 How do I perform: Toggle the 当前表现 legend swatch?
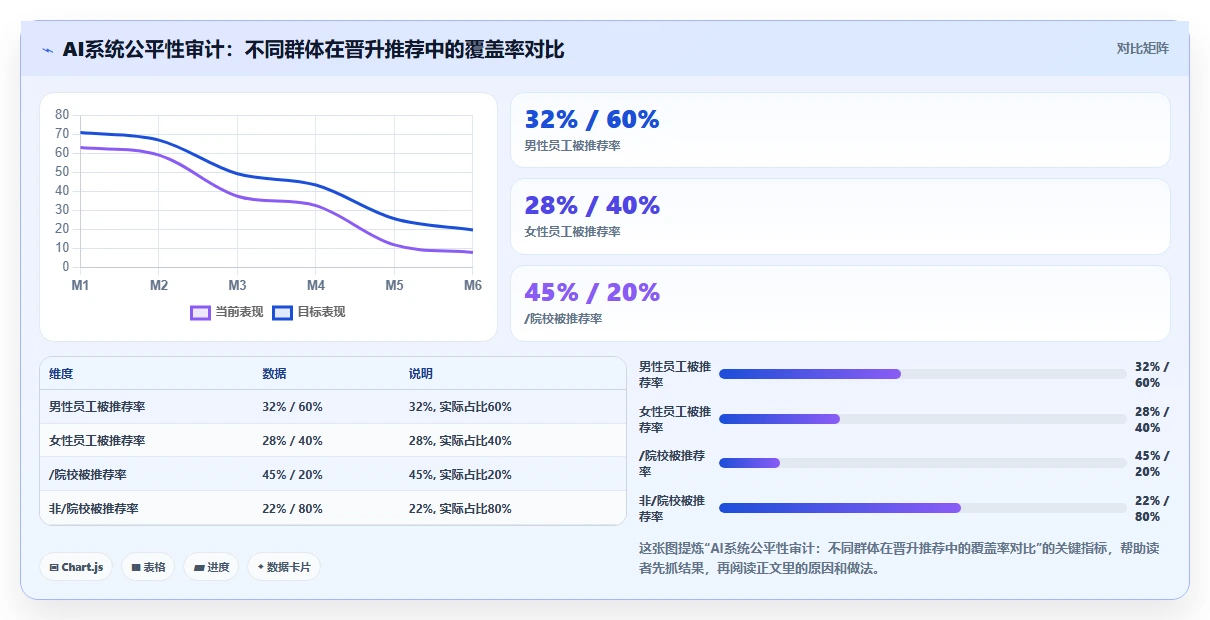tap(200, 312)
